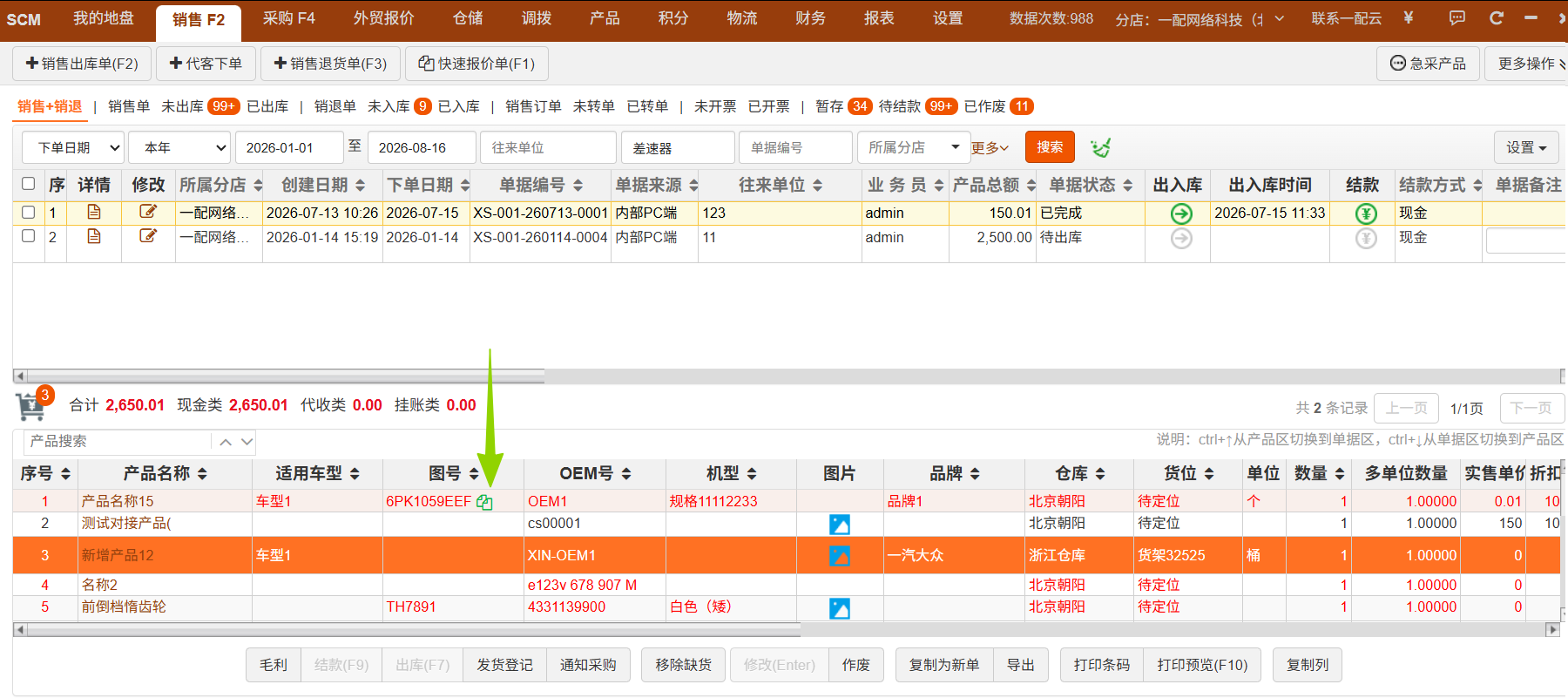This screenshot has width=1568, height=698.
Task: Click green outbound arrow icon in row 1
Action: pos(1181,213)
